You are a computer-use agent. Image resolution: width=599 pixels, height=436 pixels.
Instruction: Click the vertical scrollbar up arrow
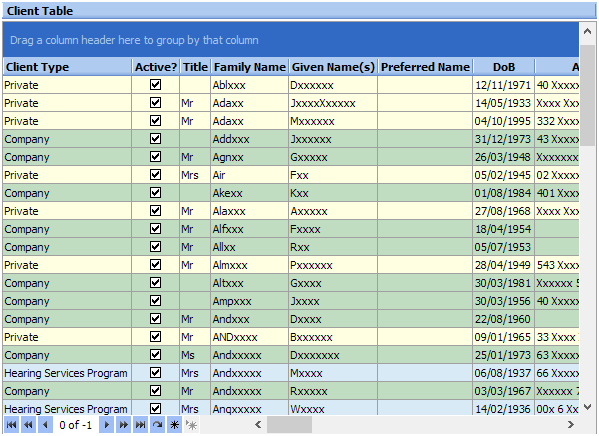pos(588,32)
